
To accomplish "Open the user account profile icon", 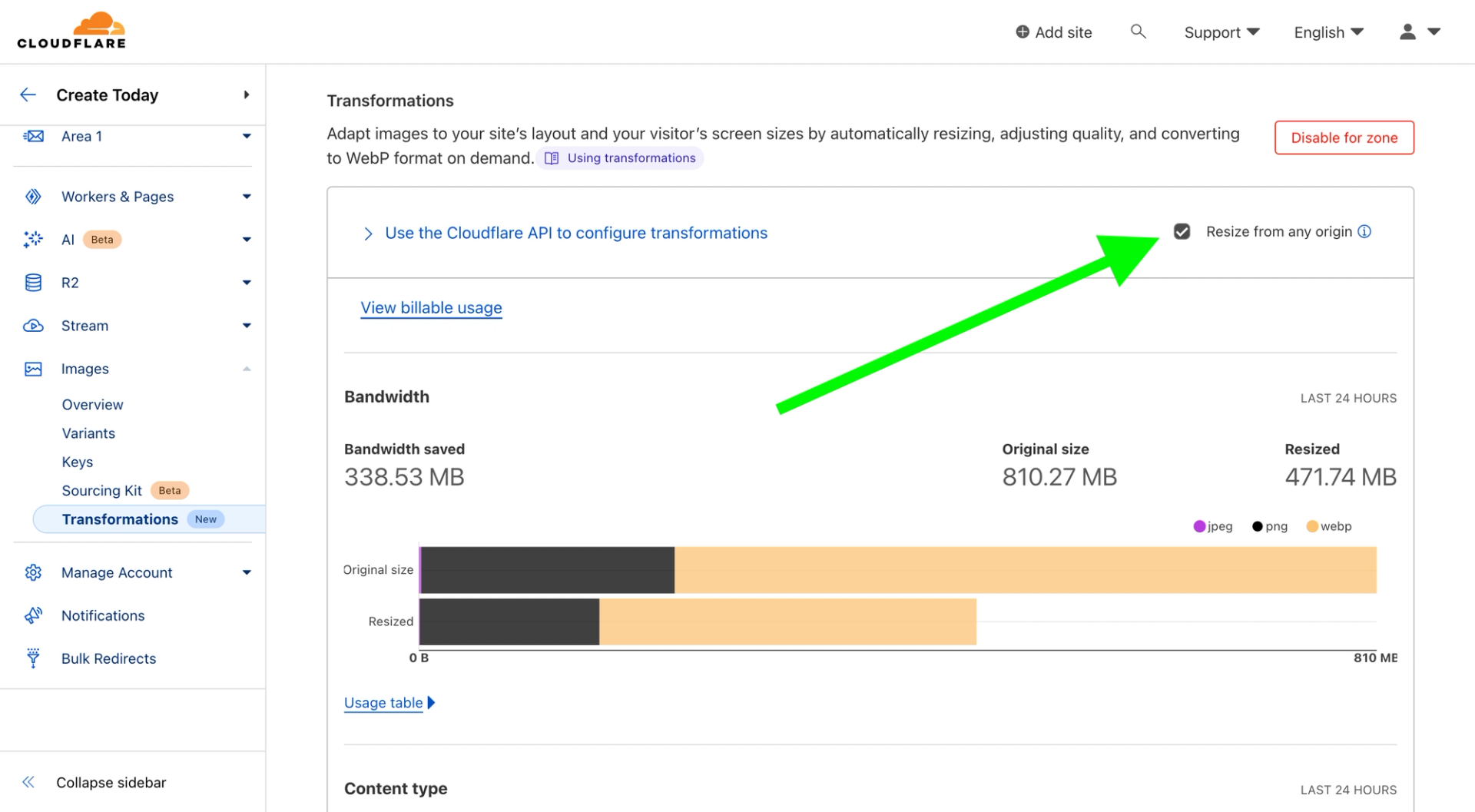I will tap(1407, 31).
